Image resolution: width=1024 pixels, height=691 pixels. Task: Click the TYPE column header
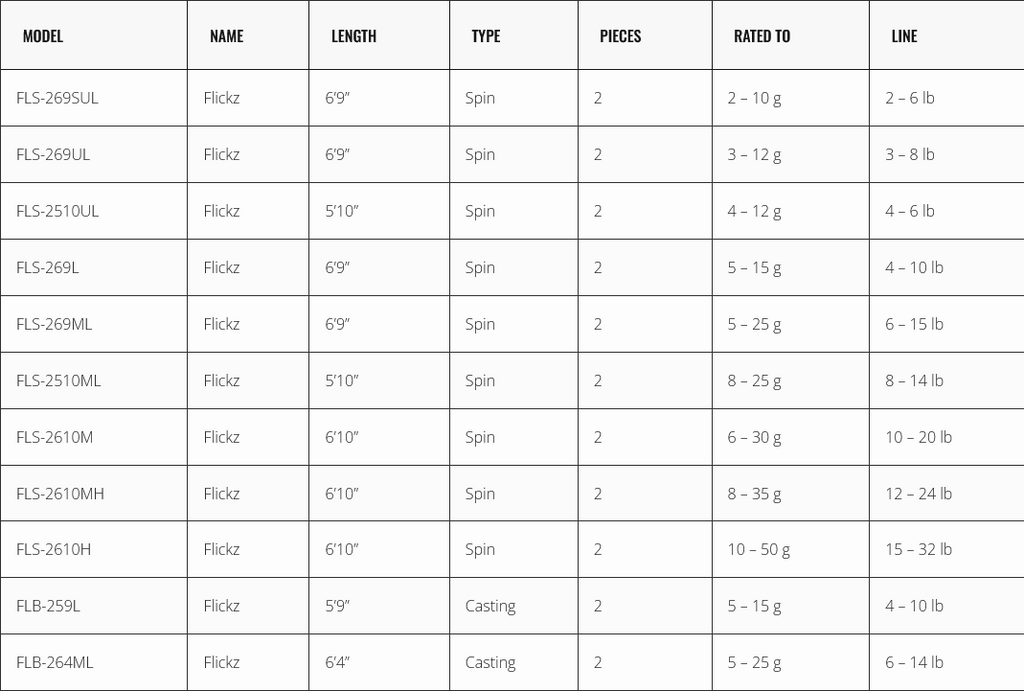pyautogui.click(x=486, y=36)
